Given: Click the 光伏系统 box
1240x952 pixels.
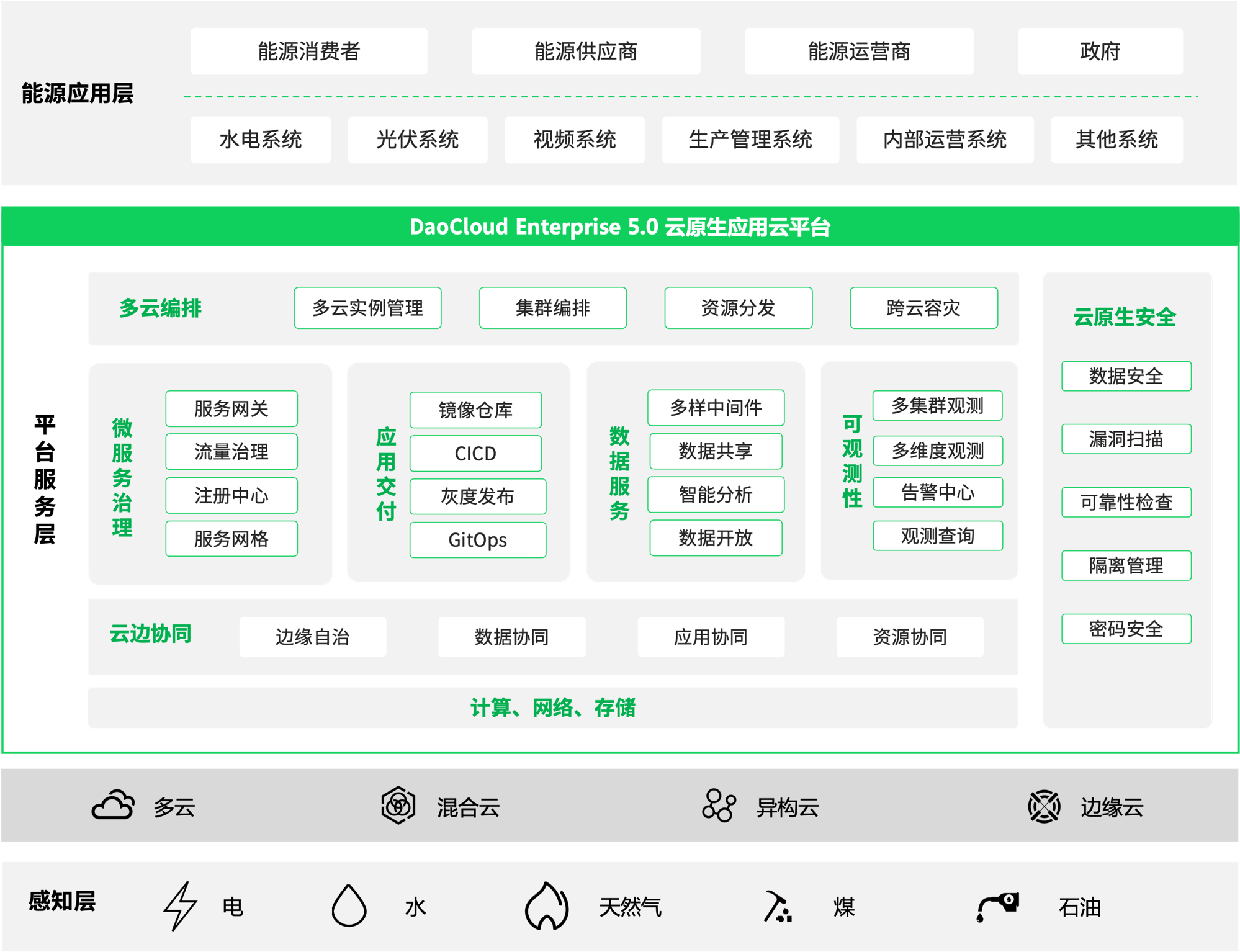Looking at the screenshot, I should point(418,140).
